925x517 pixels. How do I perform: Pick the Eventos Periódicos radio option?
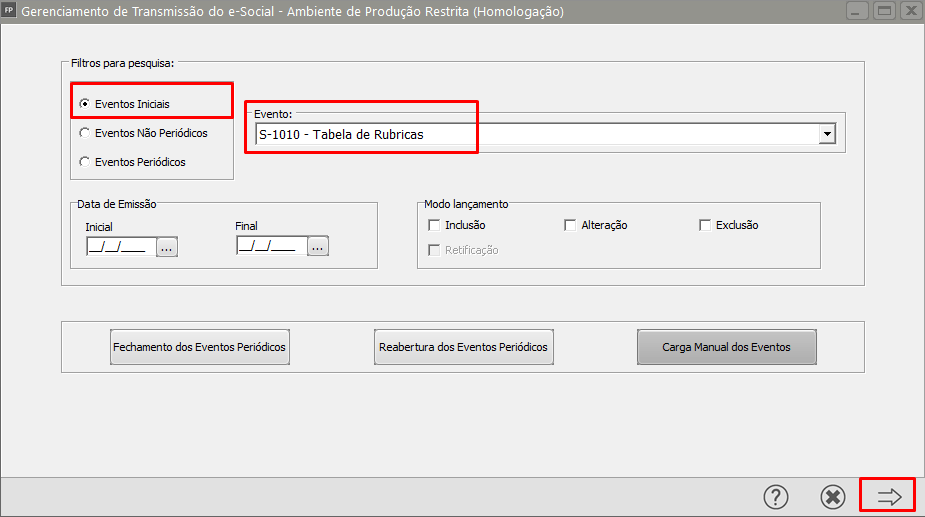pyautogui.click(x=85, y=161)
